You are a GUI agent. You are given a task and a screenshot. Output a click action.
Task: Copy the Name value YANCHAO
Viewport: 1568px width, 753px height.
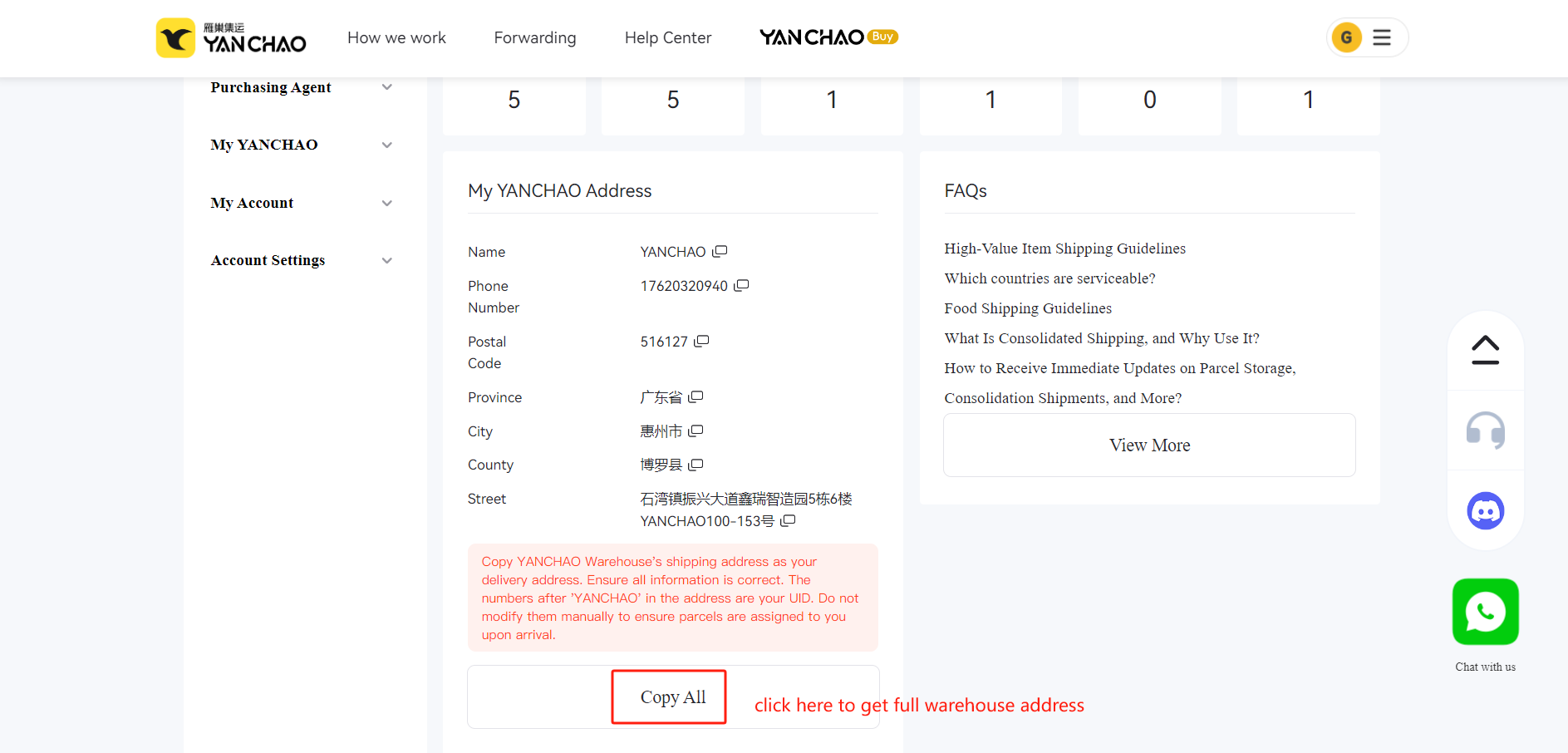720,251
